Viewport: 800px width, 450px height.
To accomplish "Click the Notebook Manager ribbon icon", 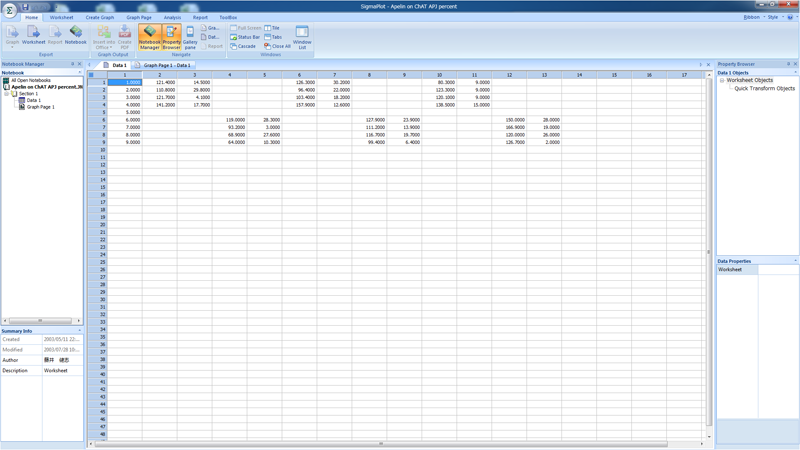I will tap(149, 37).
